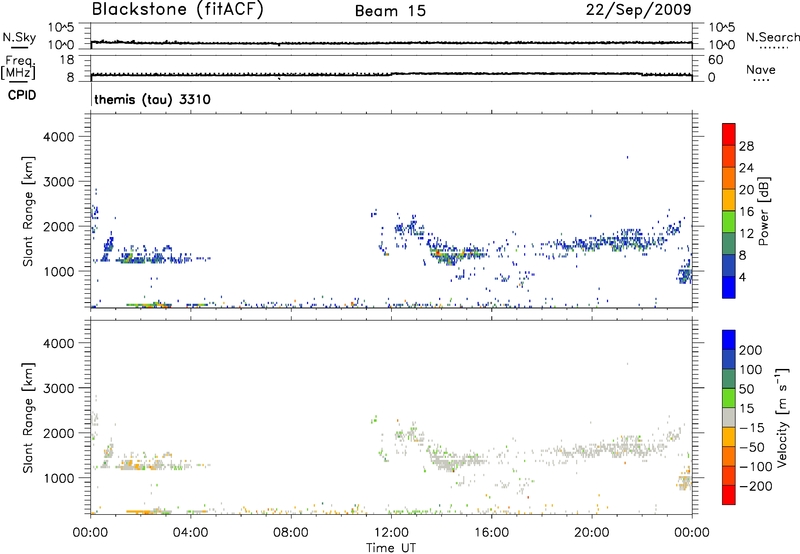Image resolution: width=800 pixels, height=554 pixels.
Task: Click the high-power red echo near 14:00 in the power panel
Action: [437, 252]
